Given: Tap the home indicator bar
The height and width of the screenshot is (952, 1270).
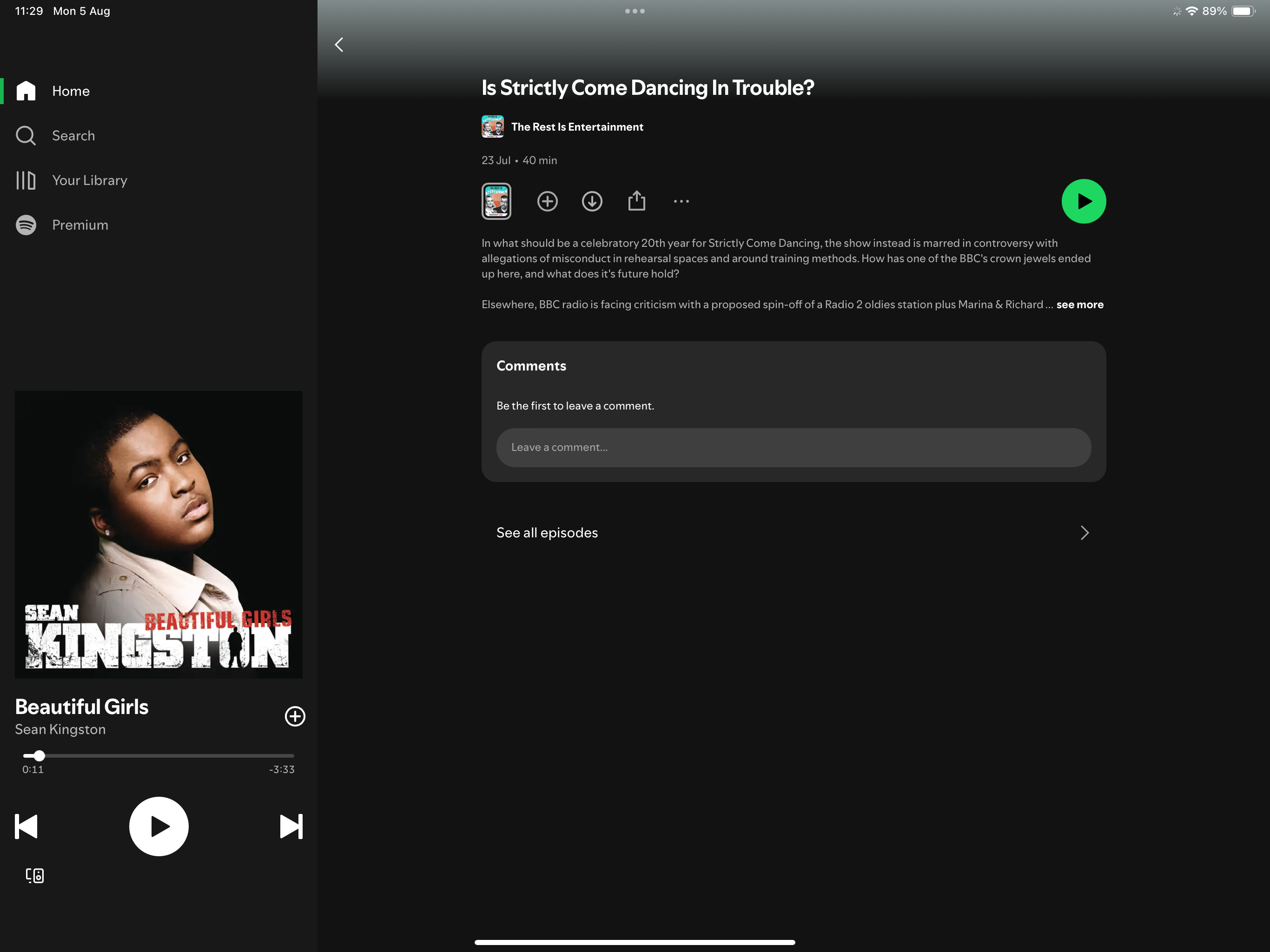Looking at the screenshot, I should coord(635,942).
